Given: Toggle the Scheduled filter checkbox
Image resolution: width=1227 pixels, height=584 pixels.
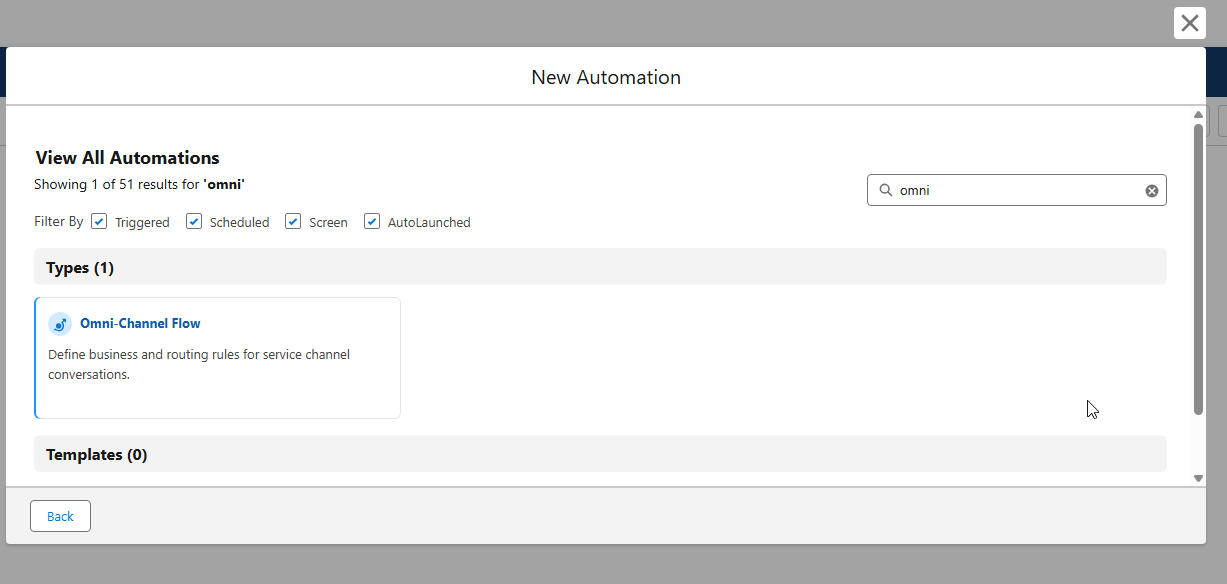Looking at the screenshot, I should (x=194, y=221).
